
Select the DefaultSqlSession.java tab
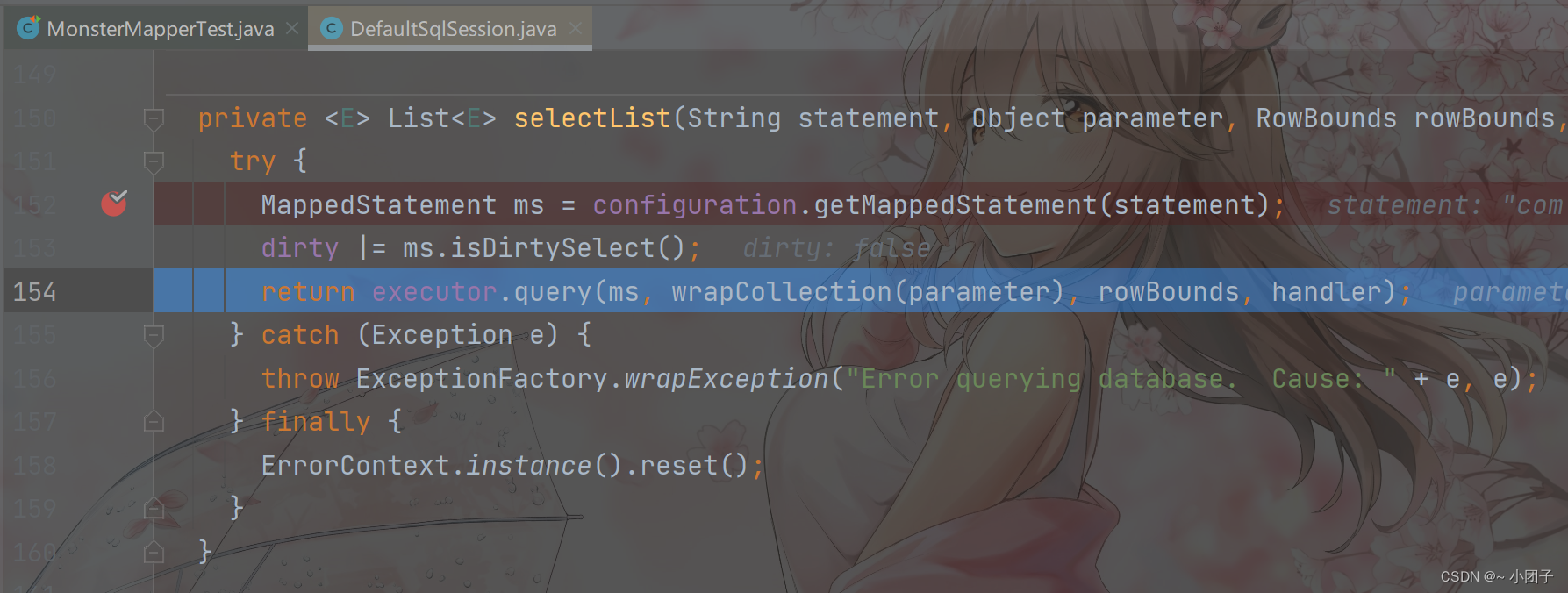coord(453,29)
